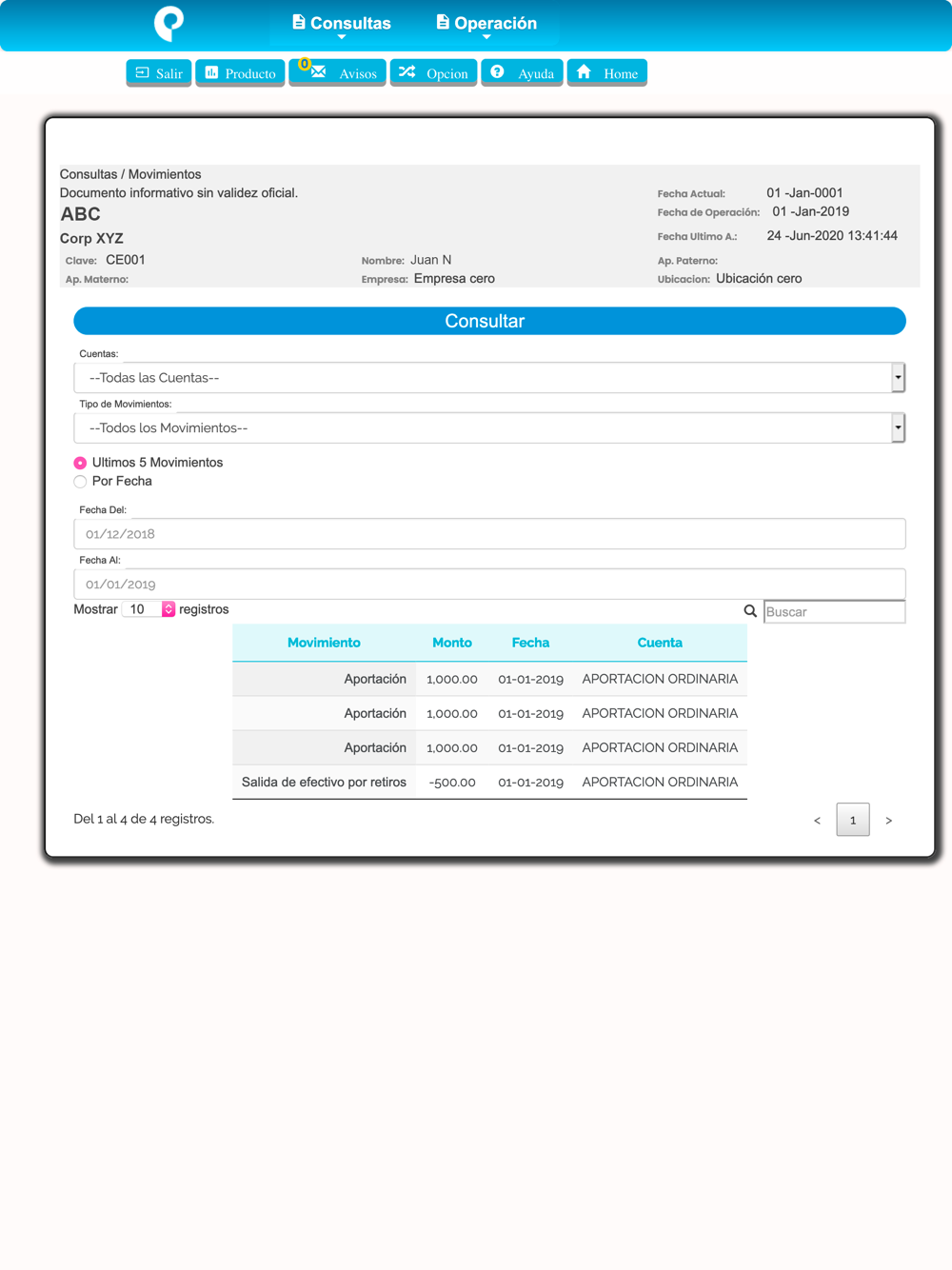Open Ayuda help

pyautogui.click(x=523, y=73)
